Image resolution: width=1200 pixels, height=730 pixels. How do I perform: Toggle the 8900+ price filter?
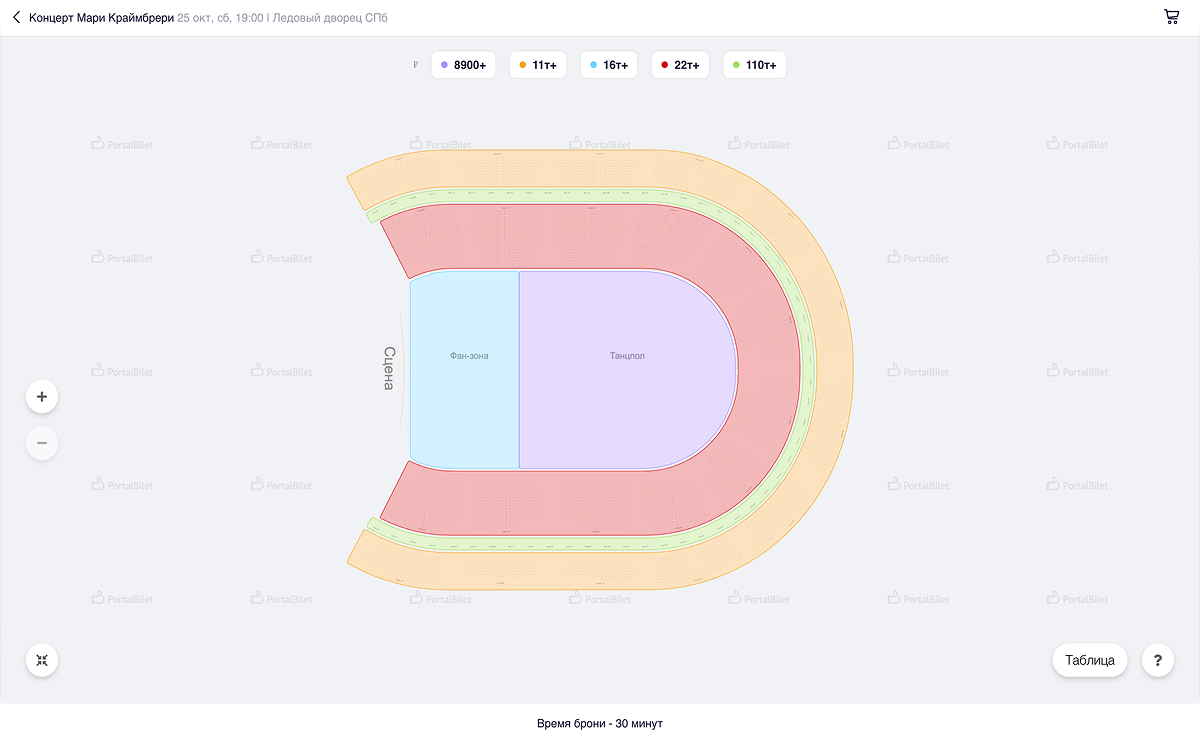click(x=463, y=65)
